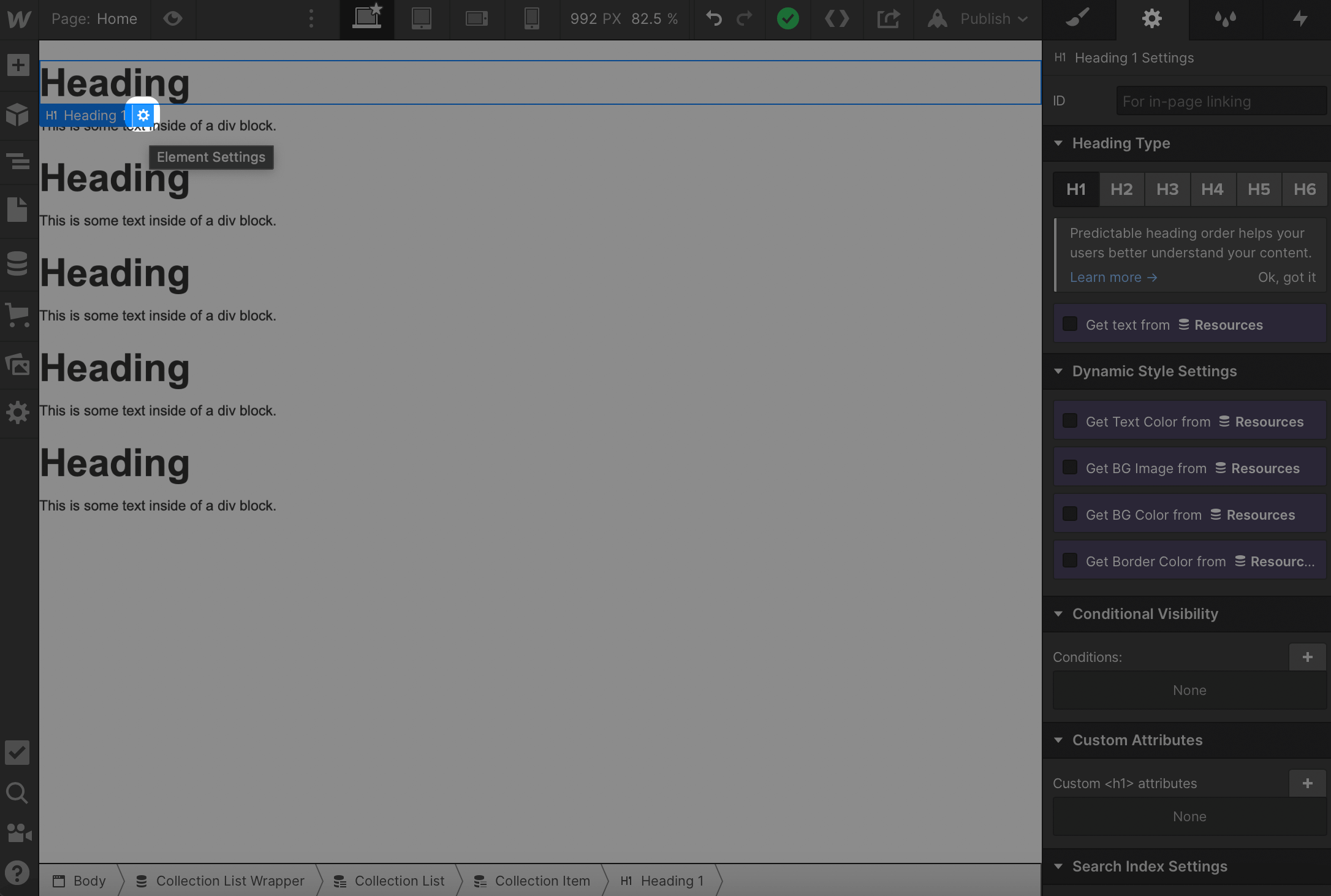Open the CMS Collections panel

18,264
